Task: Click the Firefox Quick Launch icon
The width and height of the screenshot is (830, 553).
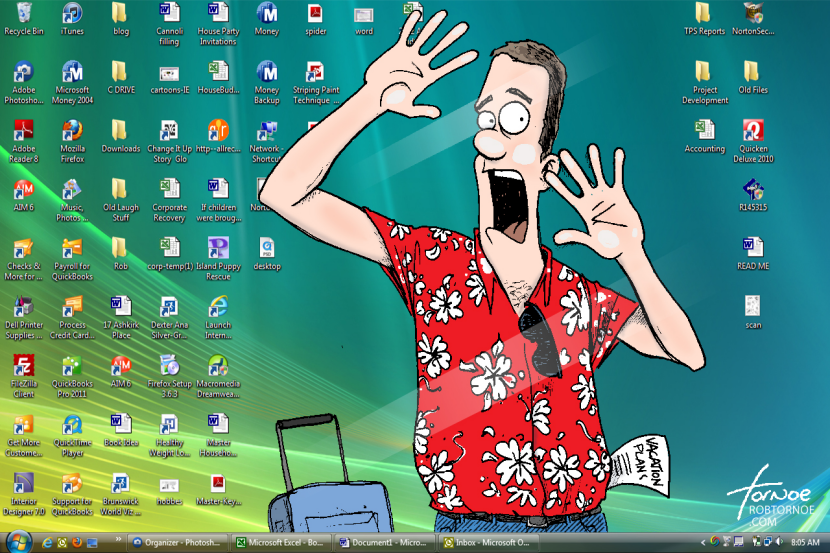Action: (77, 543)
